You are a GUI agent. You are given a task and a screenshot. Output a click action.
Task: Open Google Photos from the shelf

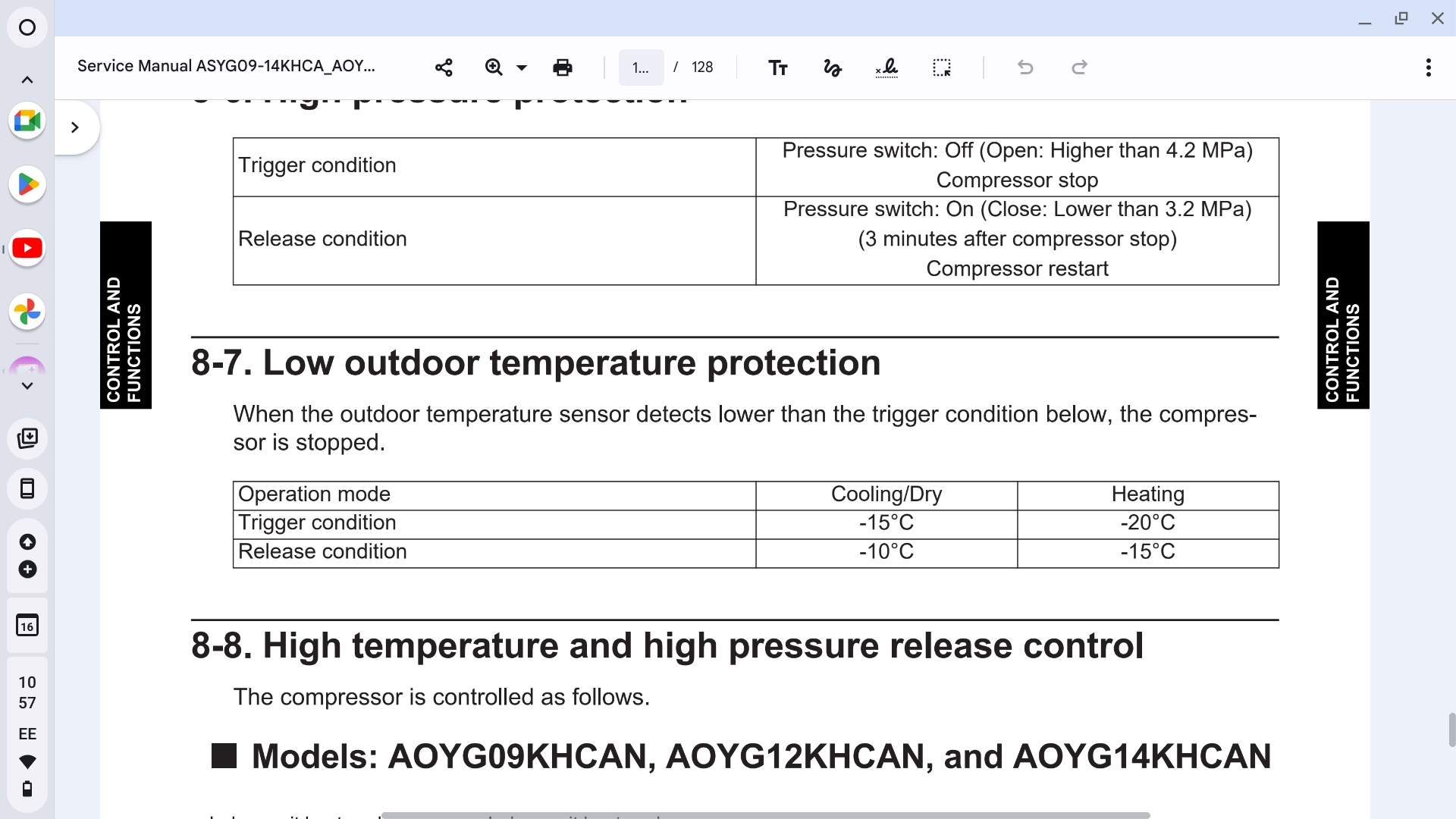click(x=27, y=312)
